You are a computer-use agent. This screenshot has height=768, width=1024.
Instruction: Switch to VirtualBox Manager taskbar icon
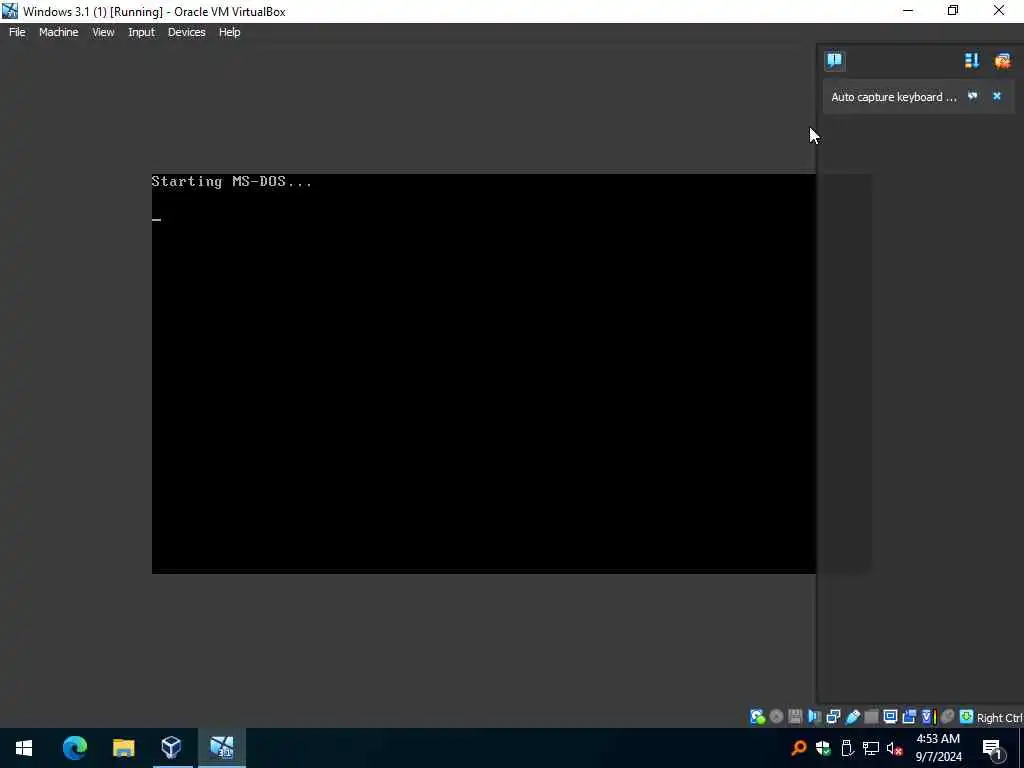(x=171, y=748)
